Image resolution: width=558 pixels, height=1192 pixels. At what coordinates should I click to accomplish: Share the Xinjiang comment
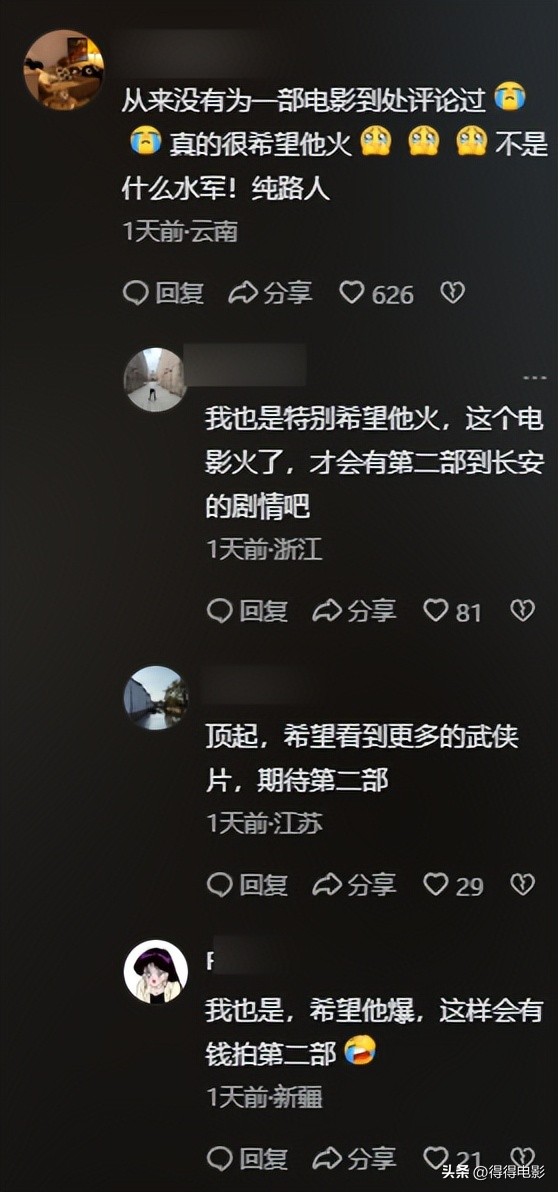354,1158
